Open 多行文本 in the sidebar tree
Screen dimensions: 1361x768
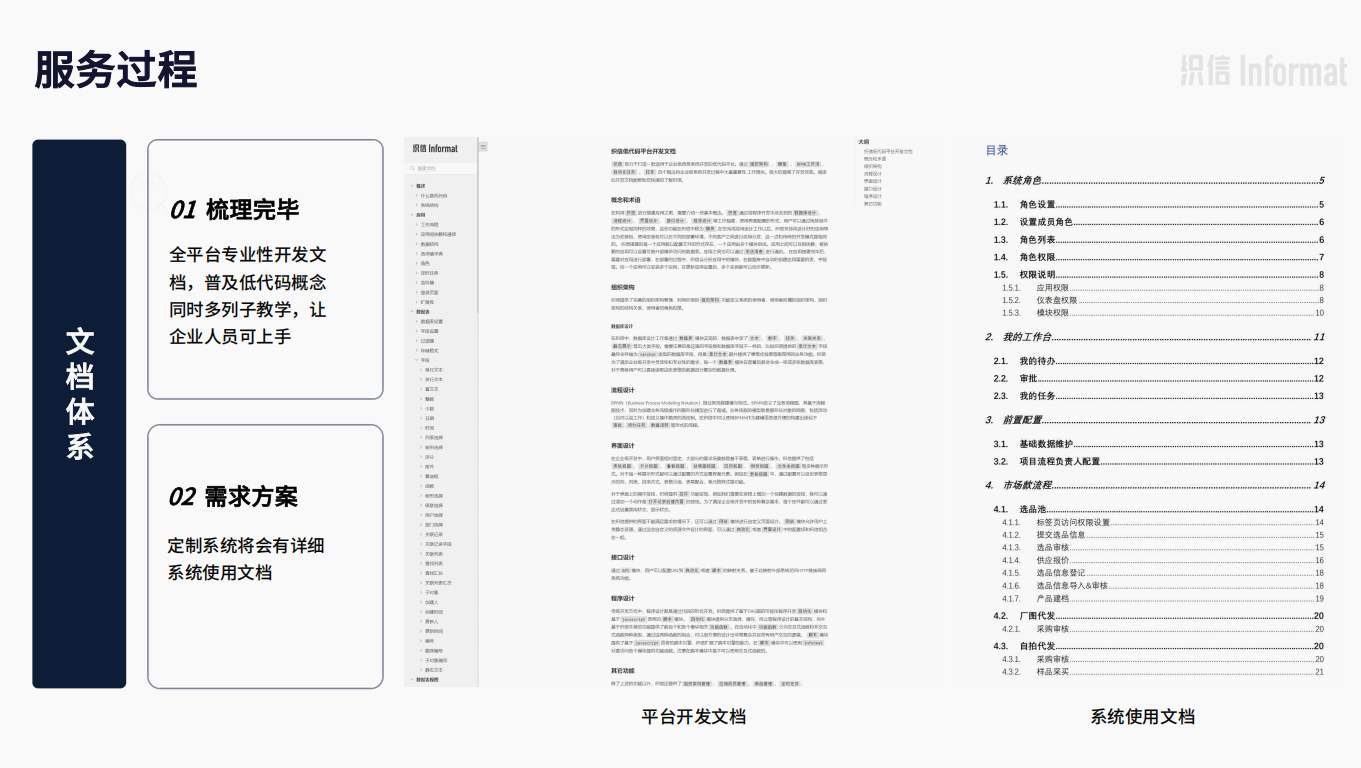pyautogui.click(x=433, y=380)
